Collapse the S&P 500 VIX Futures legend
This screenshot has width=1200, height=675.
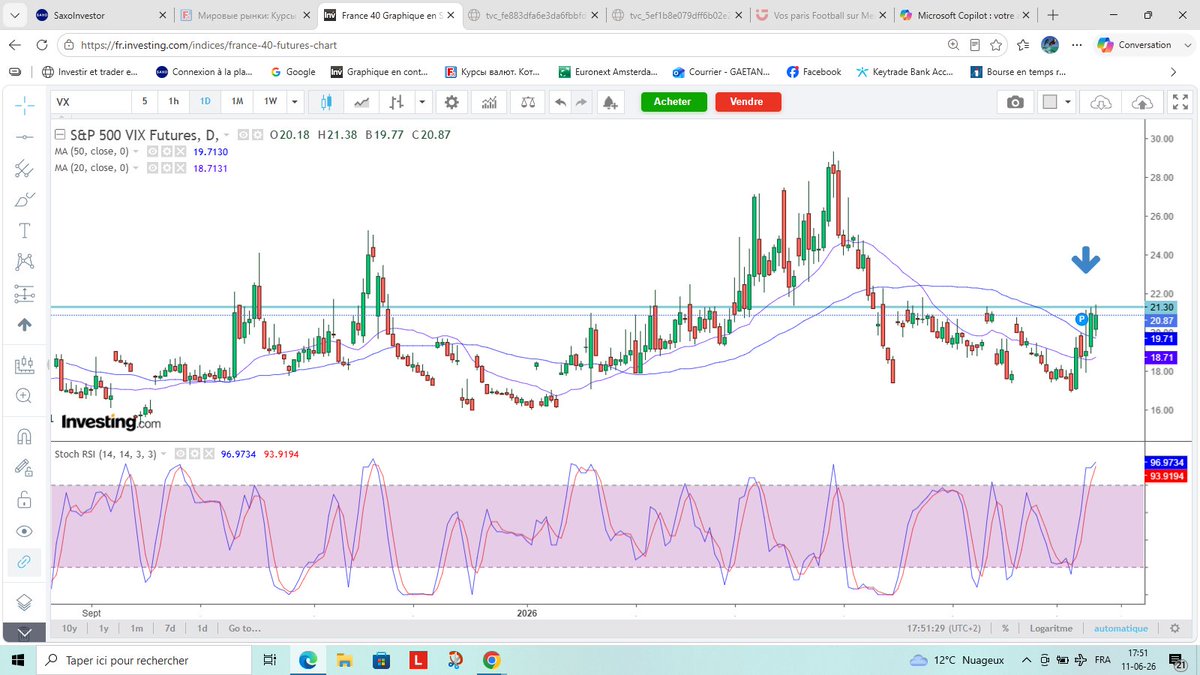[59, 134]
